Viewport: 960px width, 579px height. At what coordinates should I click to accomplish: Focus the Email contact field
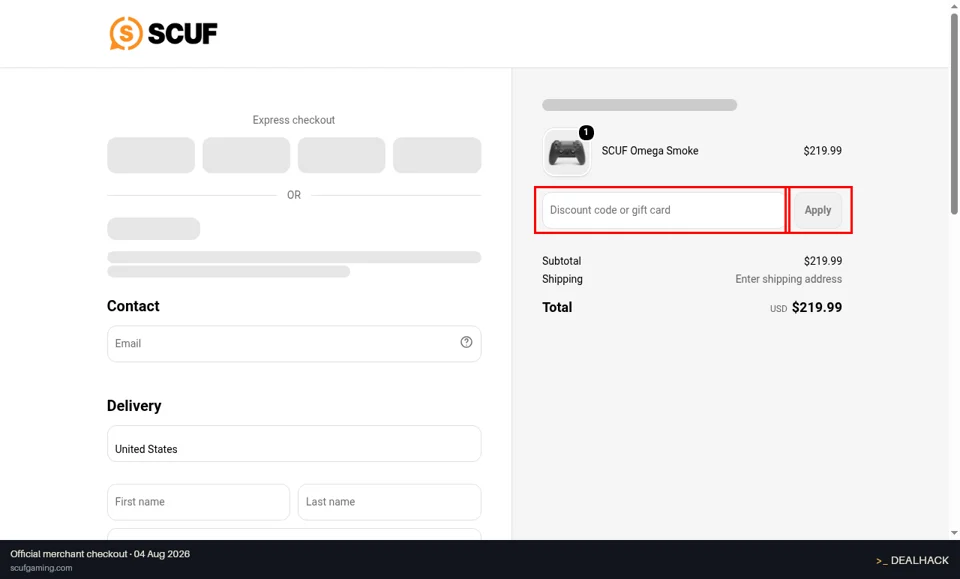(x=294, y=343)
